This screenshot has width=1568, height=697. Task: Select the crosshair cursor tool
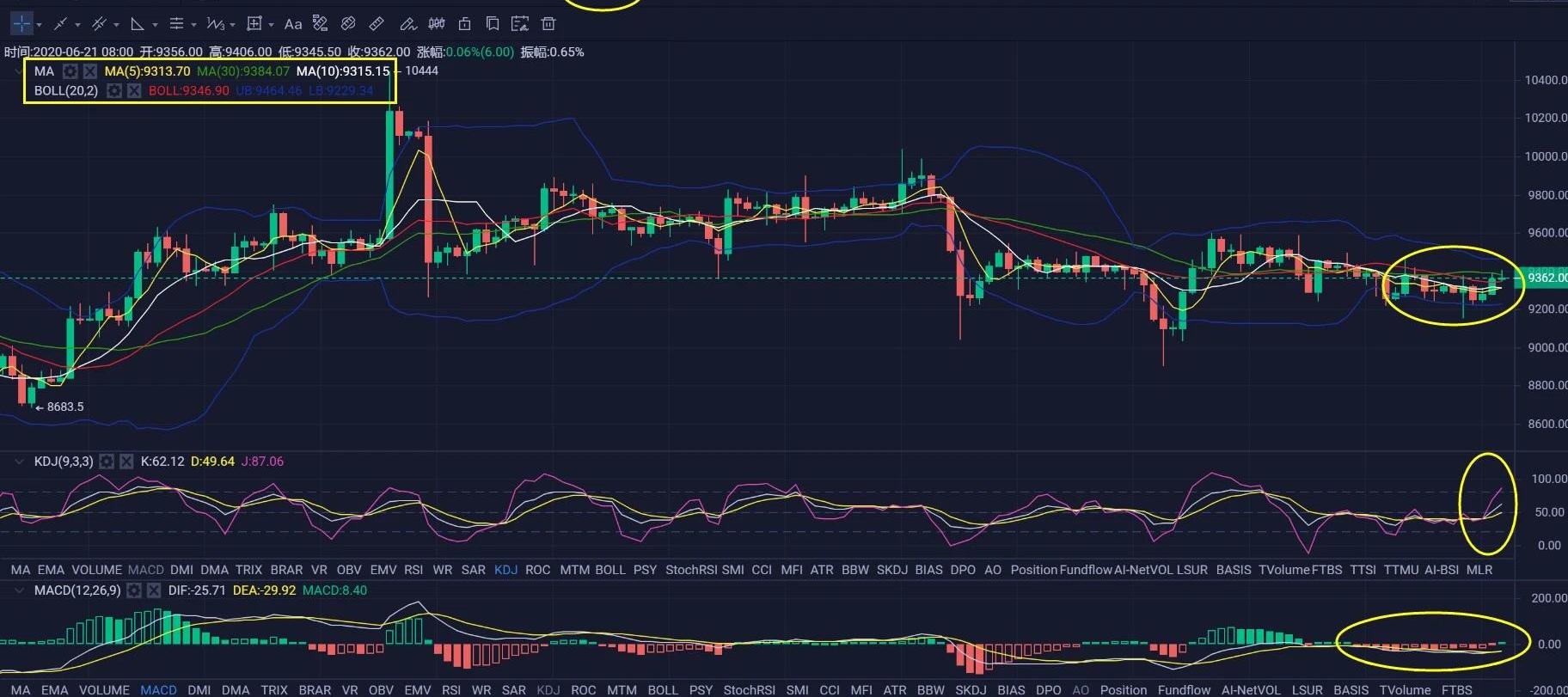tap(21, 23)
